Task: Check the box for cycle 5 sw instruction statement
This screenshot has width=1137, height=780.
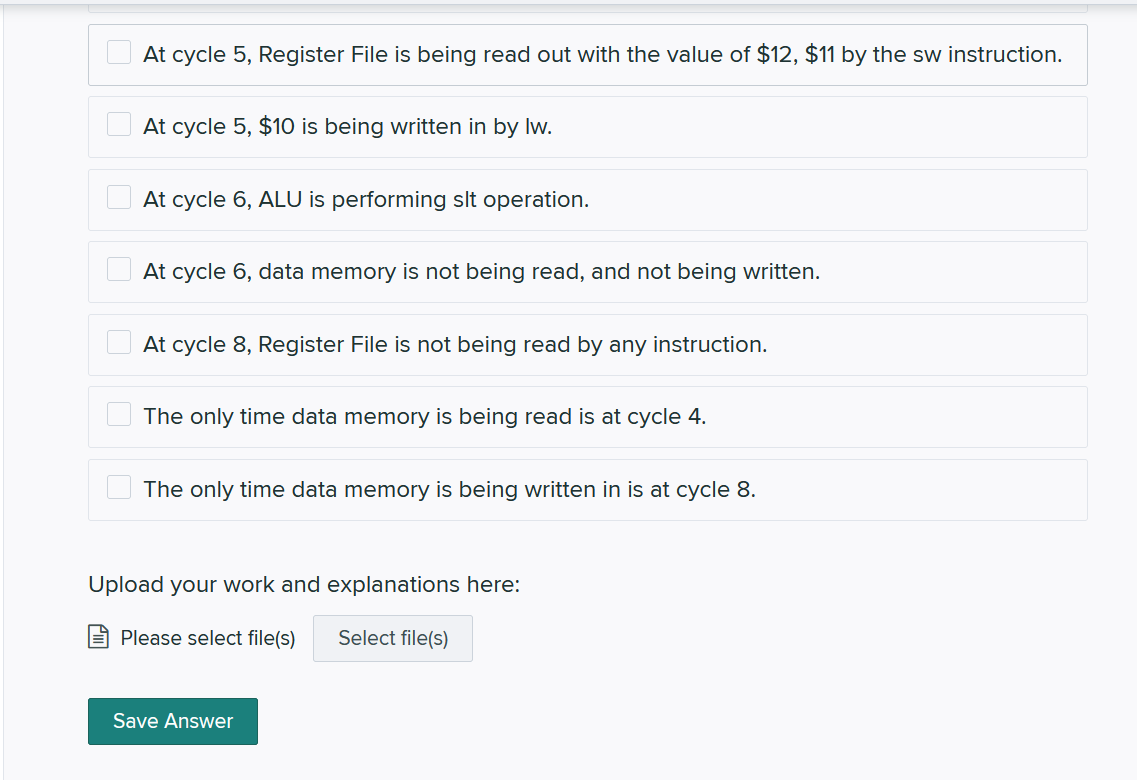Action: [x=119, y=52]
